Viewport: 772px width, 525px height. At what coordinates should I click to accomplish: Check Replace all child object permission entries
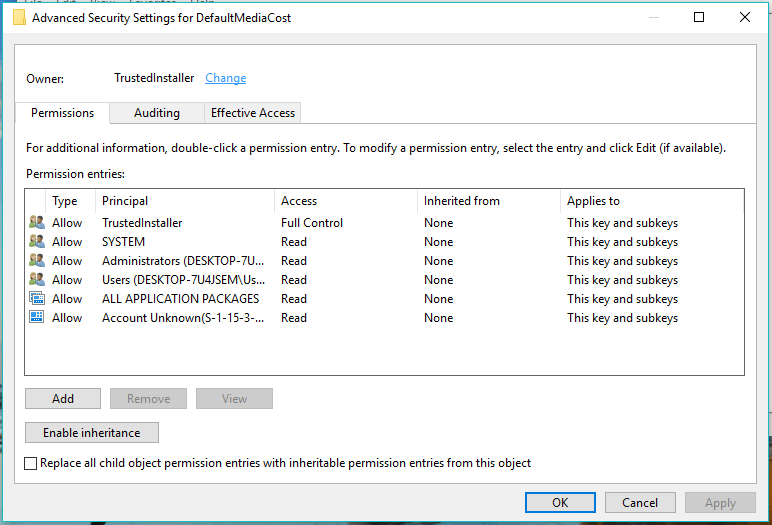[31, 464]
